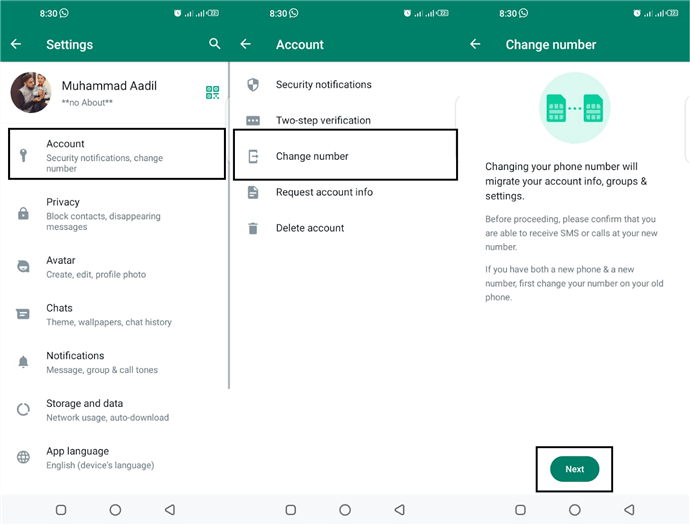Image resolution: width=690 pixels, height=525 pixels.
Task: Open Security notifications option
Action: point(345,84)
